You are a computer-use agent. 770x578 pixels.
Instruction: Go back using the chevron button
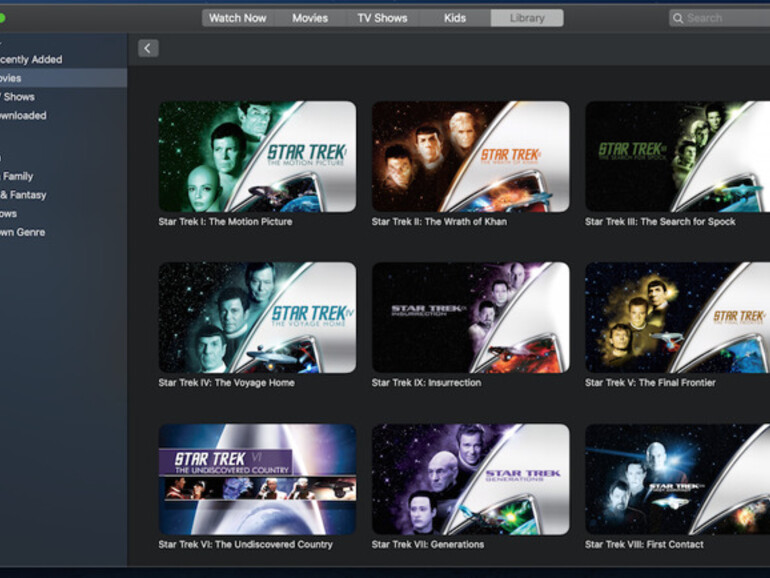click(x=148, y=48)
